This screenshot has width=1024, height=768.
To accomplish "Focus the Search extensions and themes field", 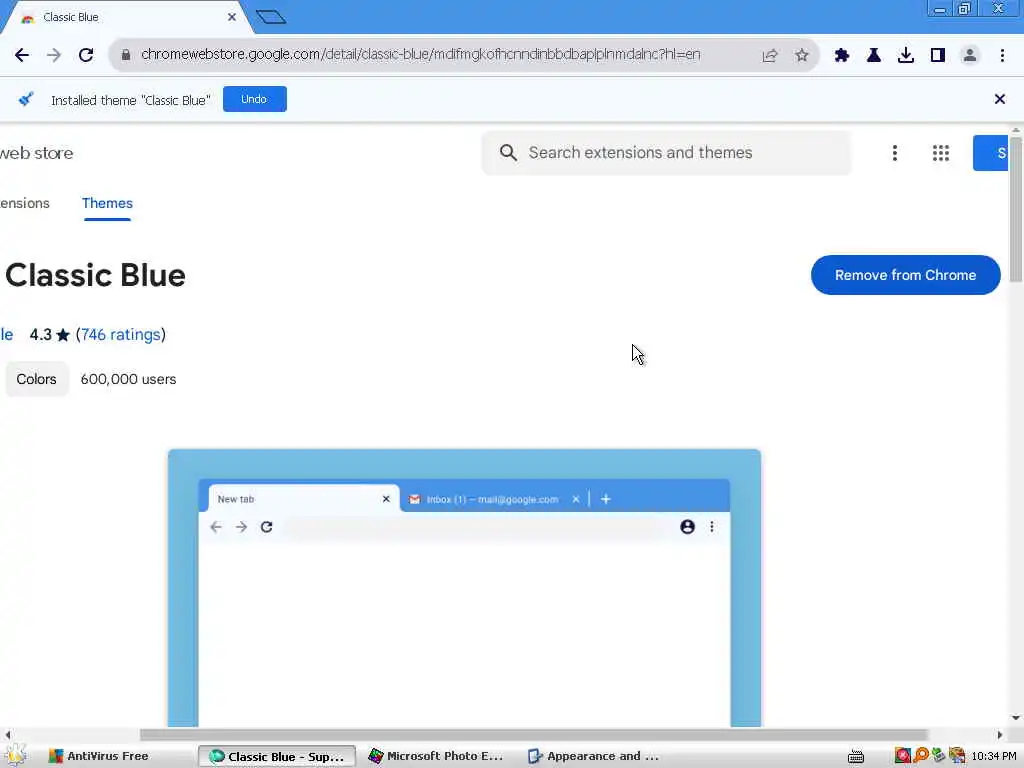I will 666,153.
